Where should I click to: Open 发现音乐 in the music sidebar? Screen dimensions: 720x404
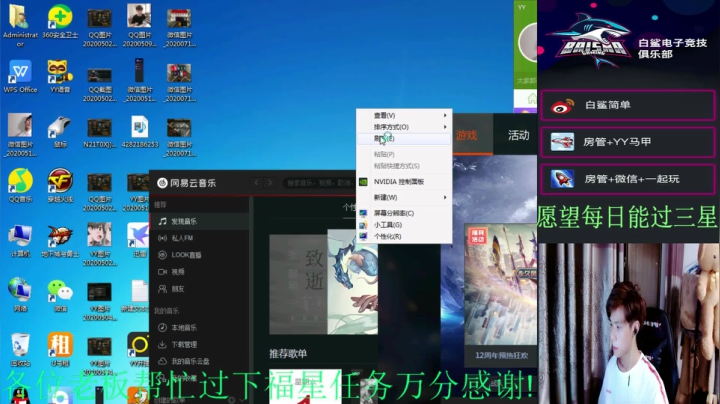(x=199, y=221)
